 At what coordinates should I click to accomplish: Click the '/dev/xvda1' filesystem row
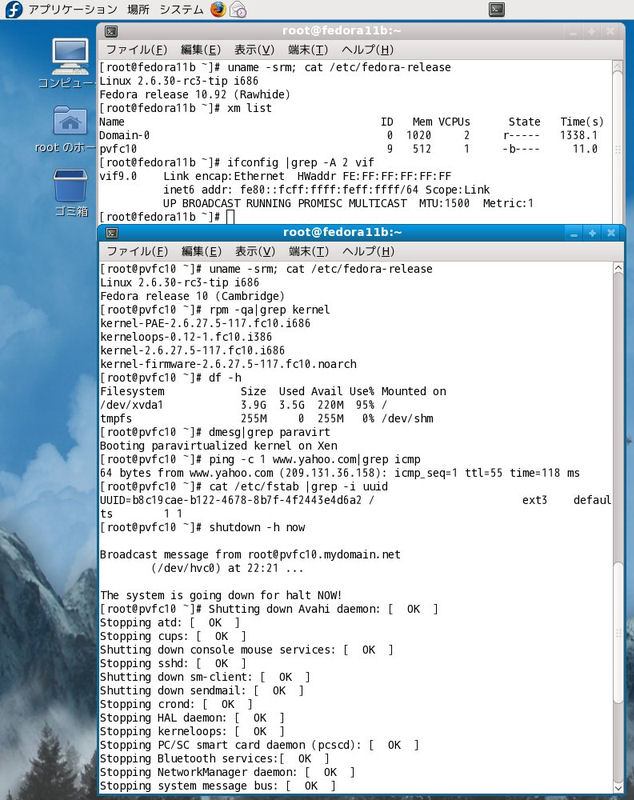coord(243,405)
